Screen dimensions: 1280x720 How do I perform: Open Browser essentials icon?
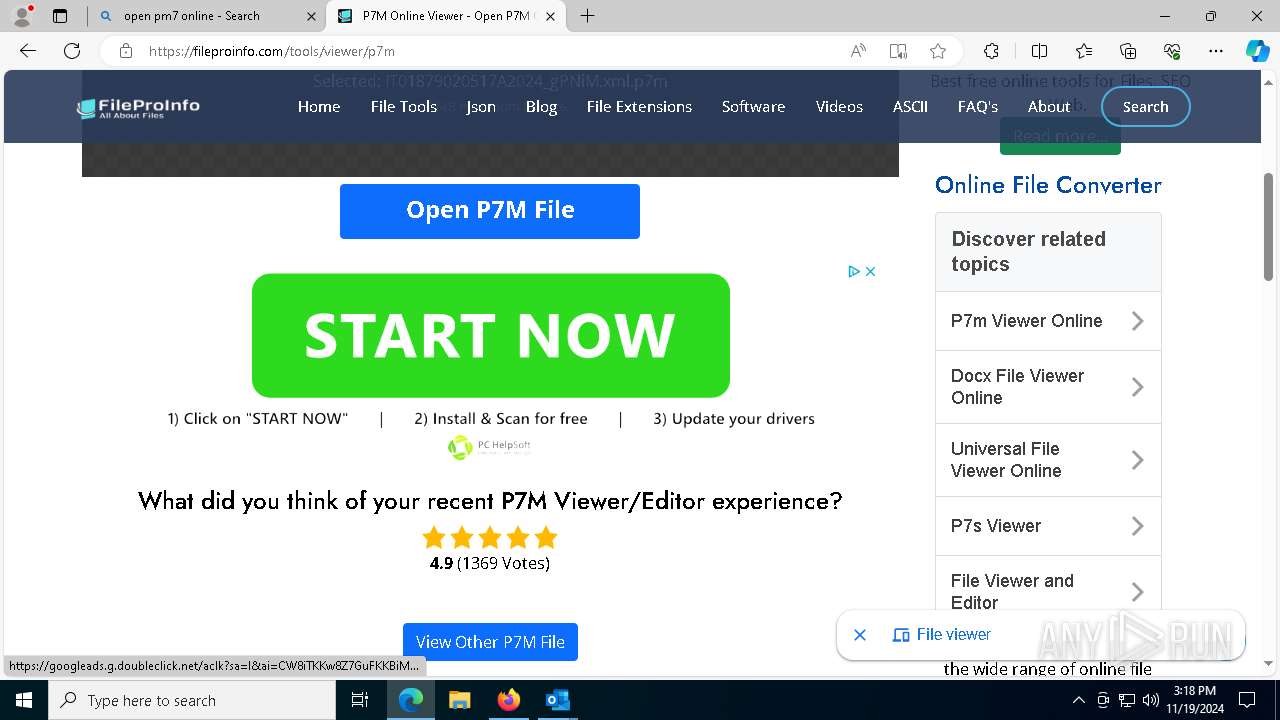pyautogui.click(x=1172, y=51)
